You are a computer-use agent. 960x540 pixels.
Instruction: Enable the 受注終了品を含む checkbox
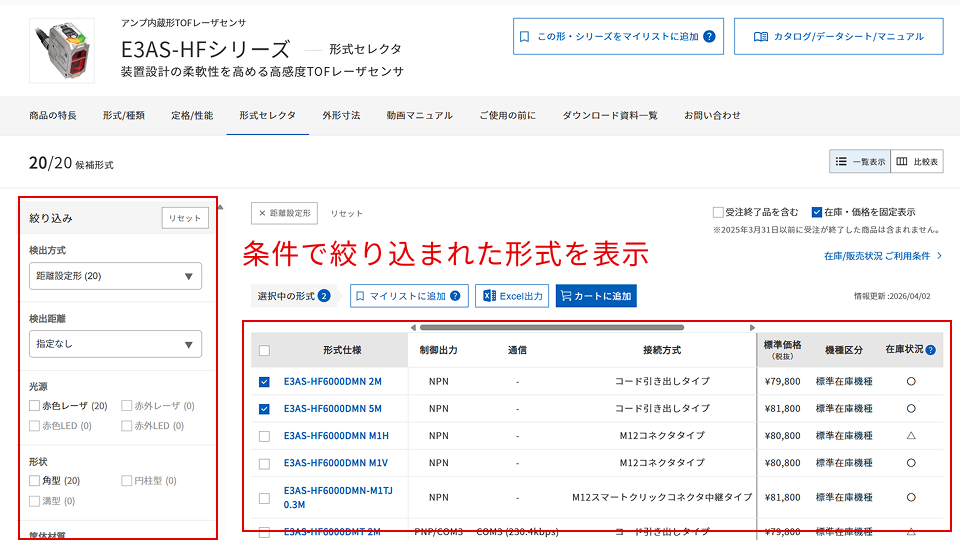tap(718, 212)
